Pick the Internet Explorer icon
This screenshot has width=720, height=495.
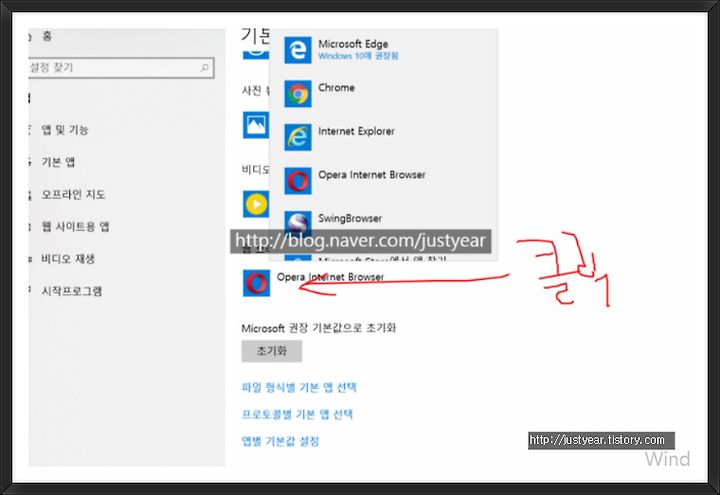298,137
